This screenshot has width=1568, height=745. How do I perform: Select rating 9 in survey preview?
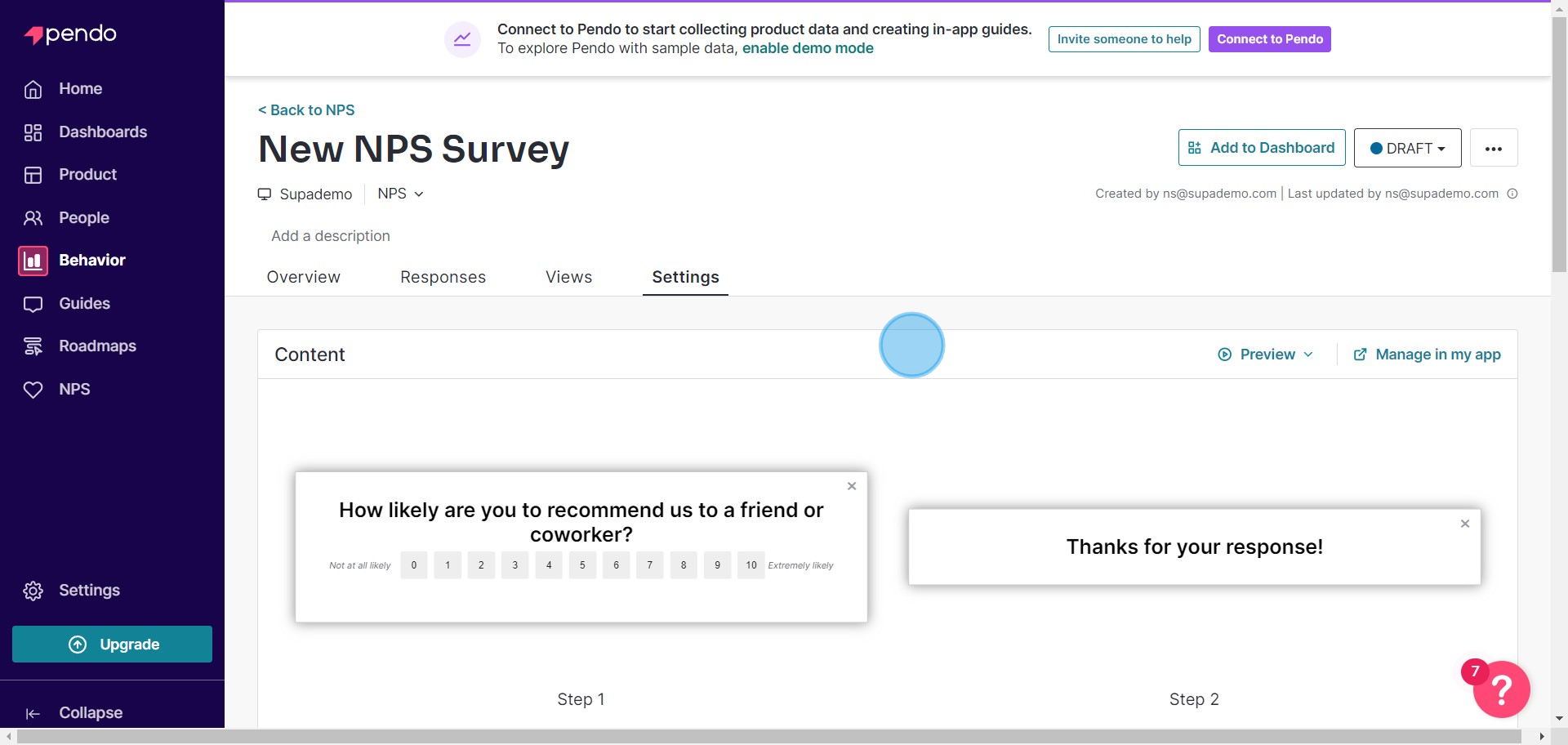point(717,565)
